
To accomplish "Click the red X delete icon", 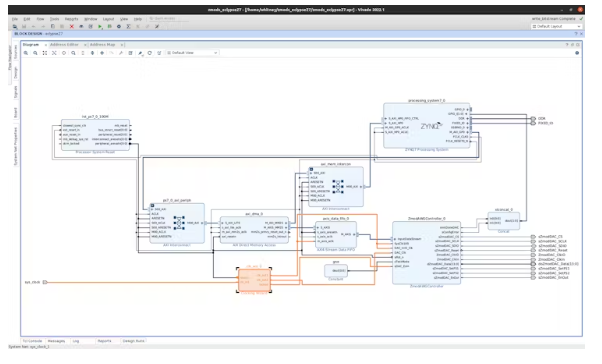I will click(x=71, y=26).
